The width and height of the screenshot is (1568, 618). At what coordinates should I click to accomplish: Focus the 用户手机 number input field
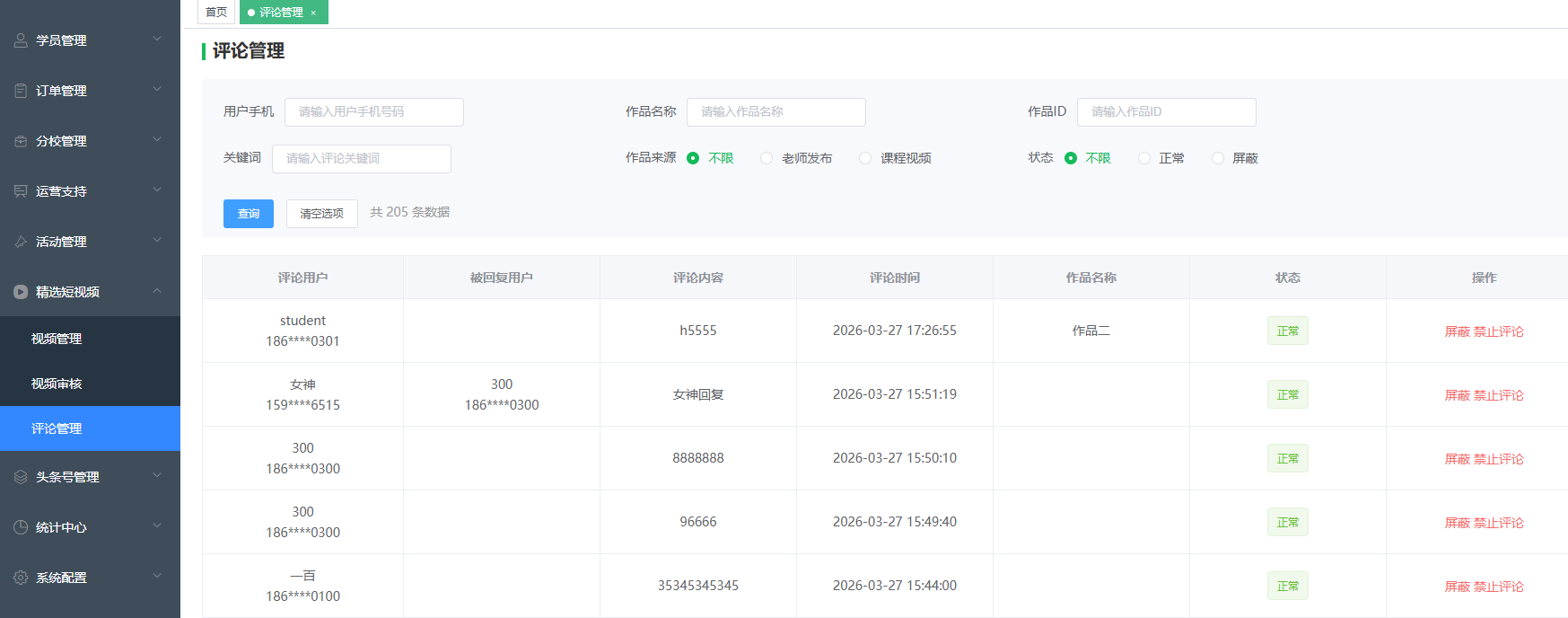coord(373,112)
